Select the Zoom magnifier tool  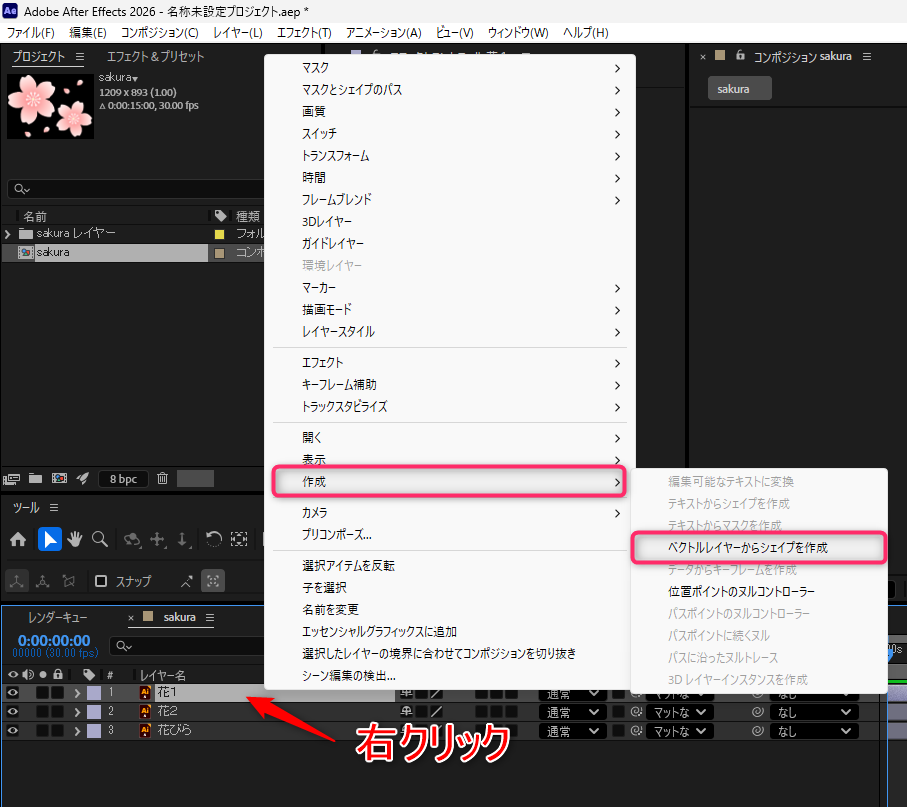pos(99,540)
